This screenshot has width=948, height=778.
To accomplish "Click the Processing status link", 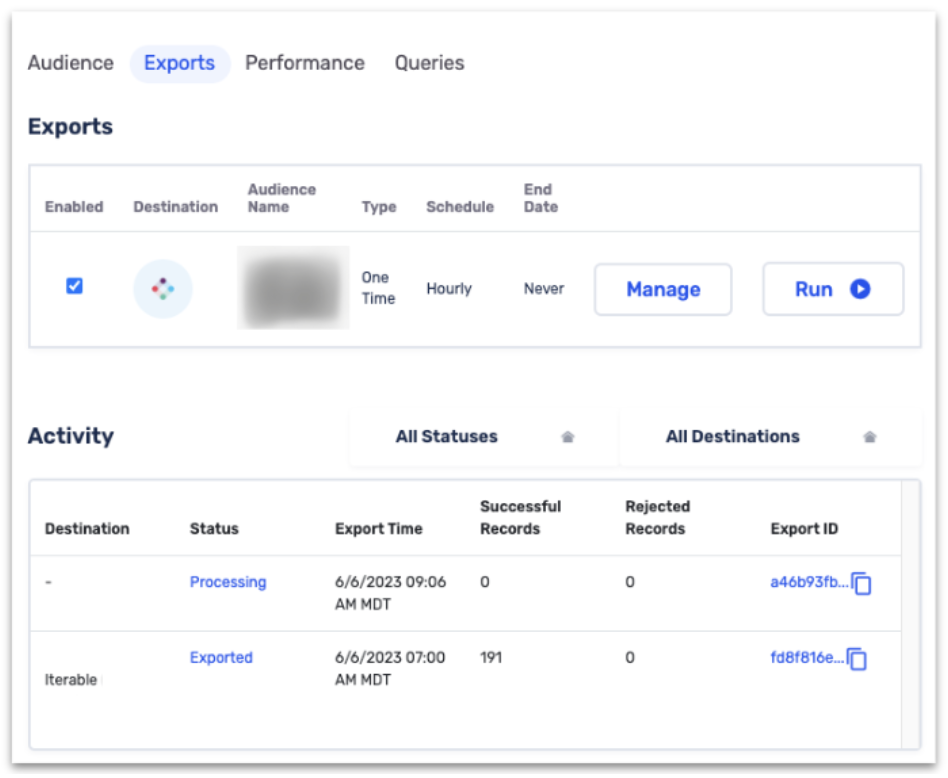I will tap(228, 582).
